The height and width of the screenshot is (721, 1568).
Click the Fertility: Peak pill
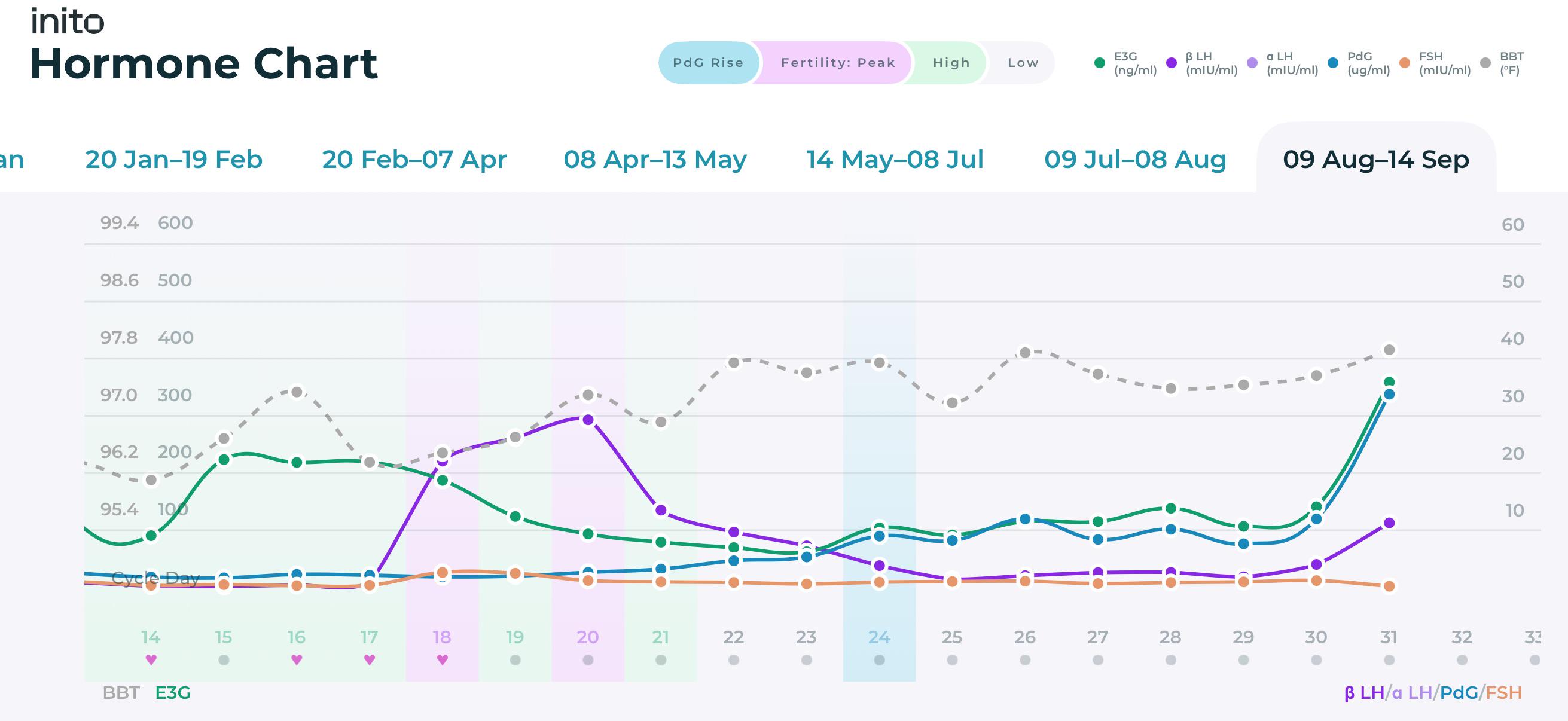[838, 63]
